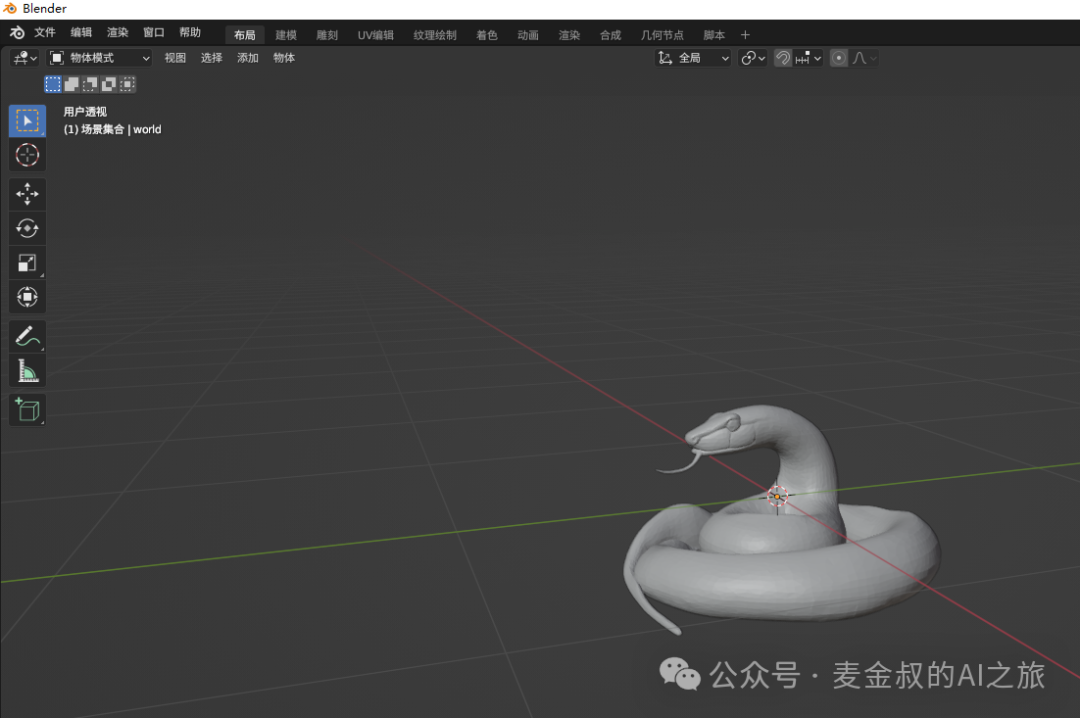Activate the Move tool
Screen dimensions: 1080x718
(x=27, y=194)
